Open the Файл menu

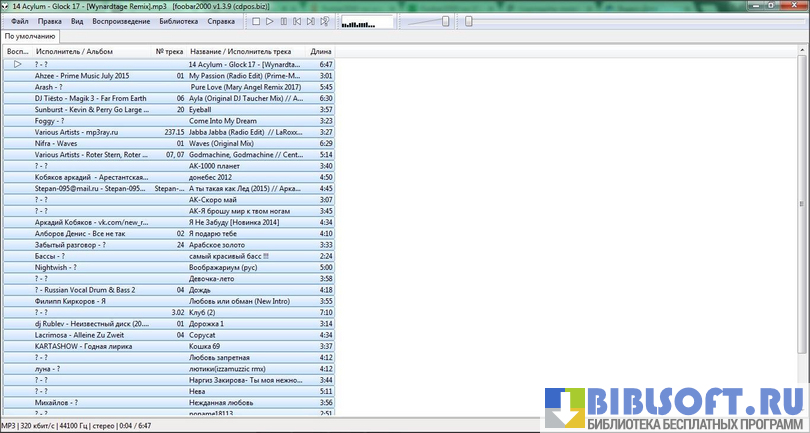(20, 21)
